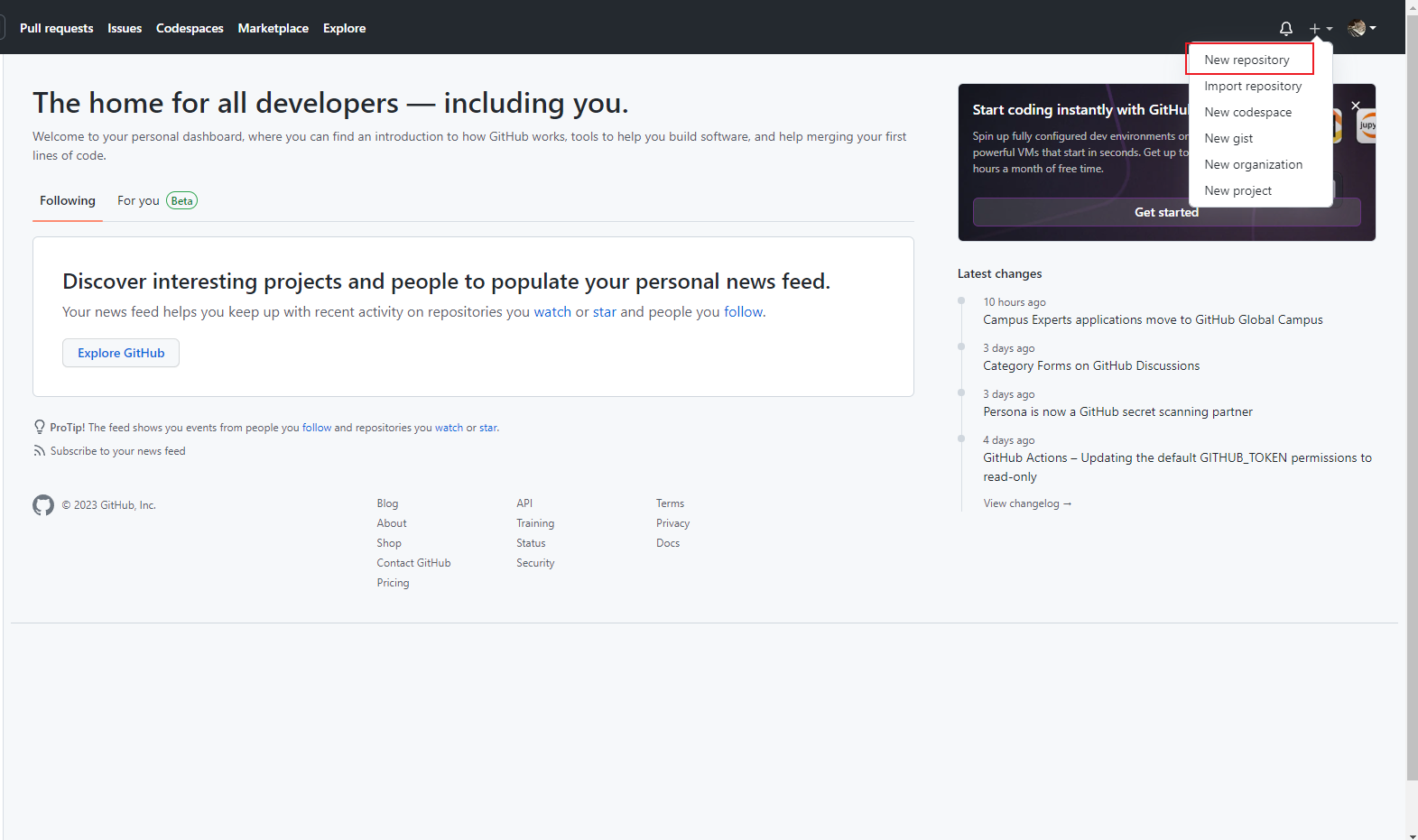1418x840 pixels.
Task: Open the API footer link
Action: tap(524, 503)
